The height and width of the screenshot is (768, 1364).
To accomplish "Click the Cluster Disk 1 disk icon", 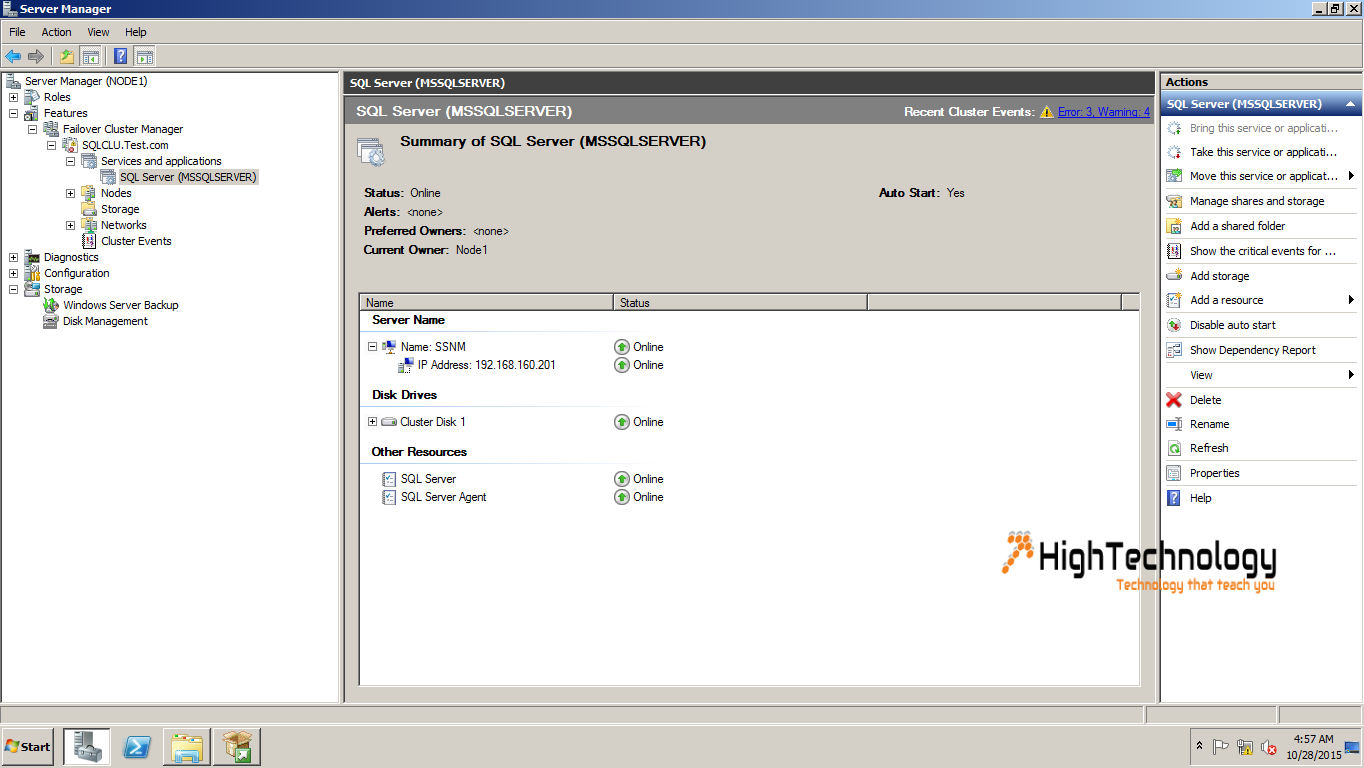I will (x=389, y=422).
